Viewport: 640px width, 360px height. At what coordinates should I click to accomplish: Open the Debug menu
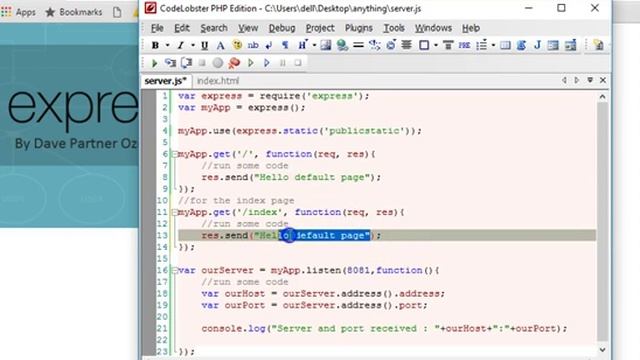pyautogui.click(x=282, y=28)
